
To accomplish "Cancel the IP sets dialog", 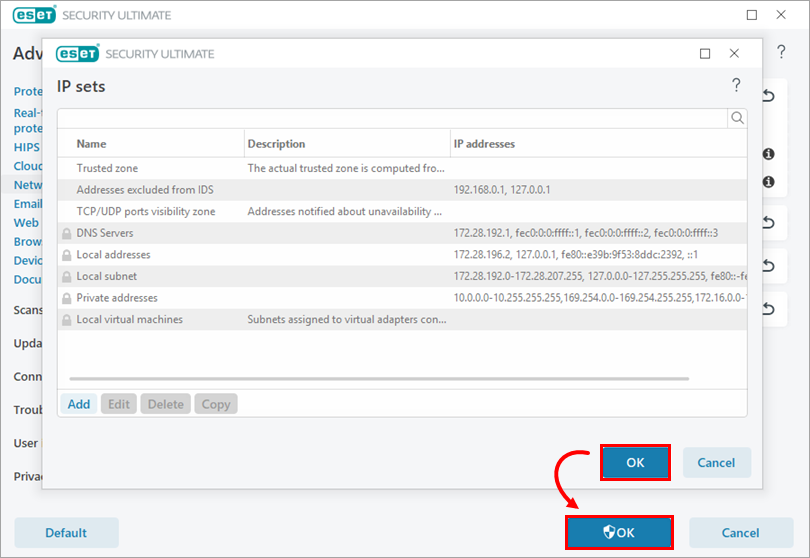I will pyautogui.click(x=716, y=462).
